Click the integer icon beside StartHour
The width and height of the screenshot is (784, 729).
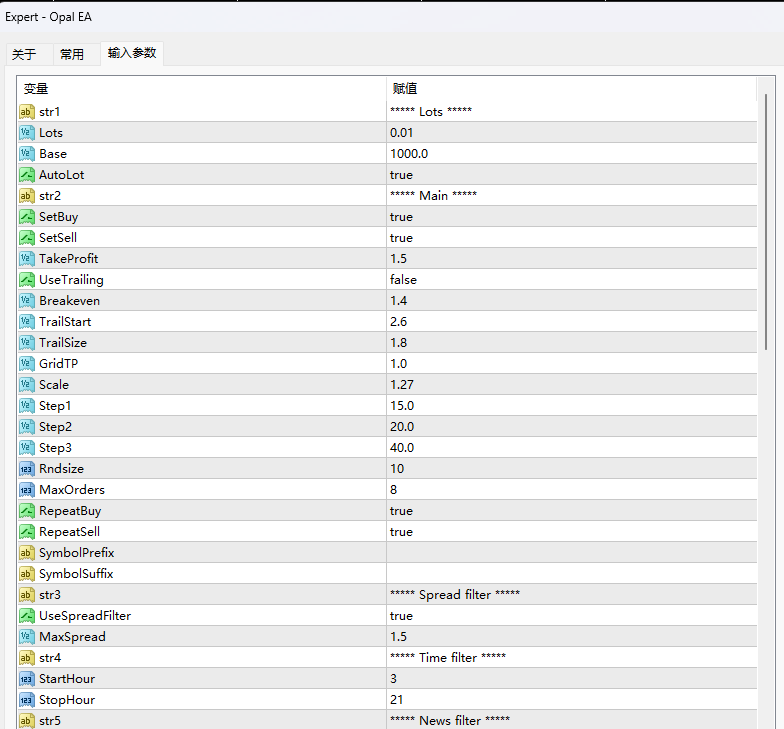click(27, 679)
